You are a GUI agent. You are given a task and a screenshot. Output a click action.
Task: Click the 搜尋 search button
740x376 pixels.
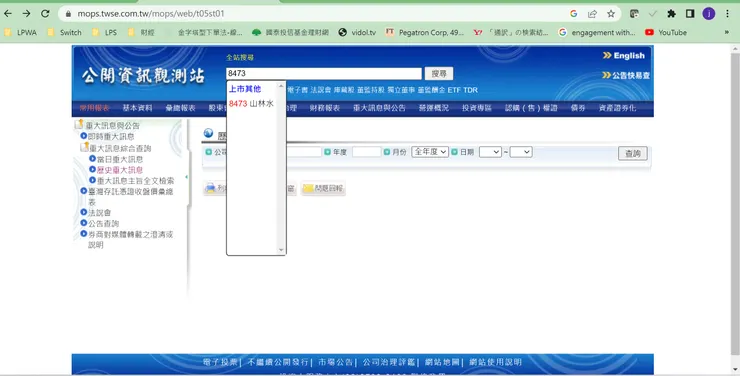(x=439, y=74)
